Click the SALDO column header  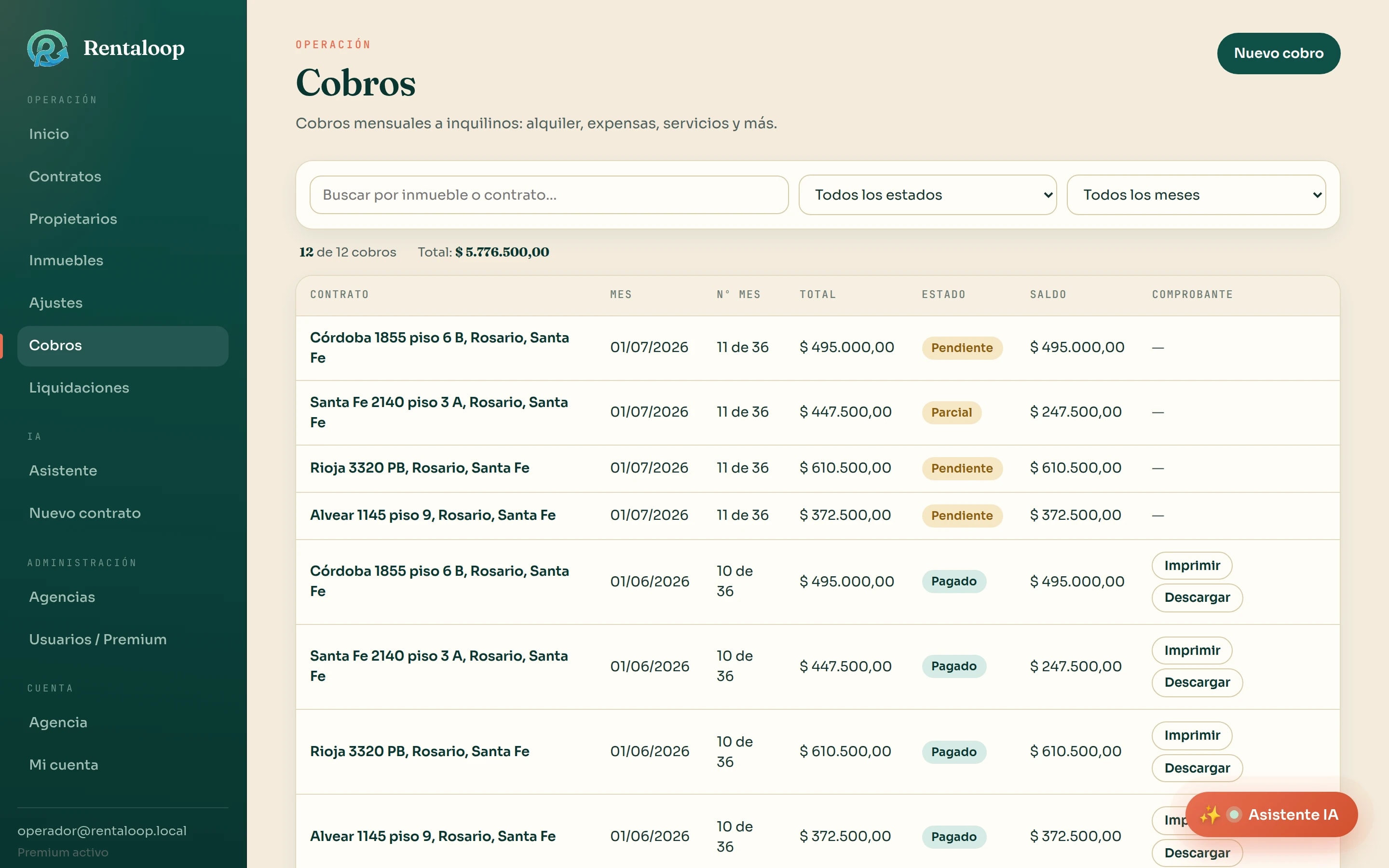point(1048,295)
